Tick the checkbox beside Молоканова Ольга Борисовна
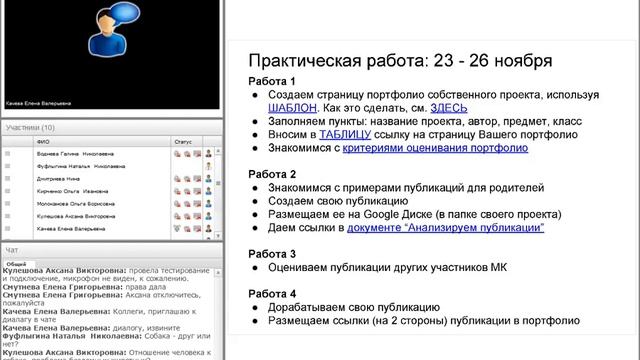Viewport: 640px width, 360px height. (7, 204)
